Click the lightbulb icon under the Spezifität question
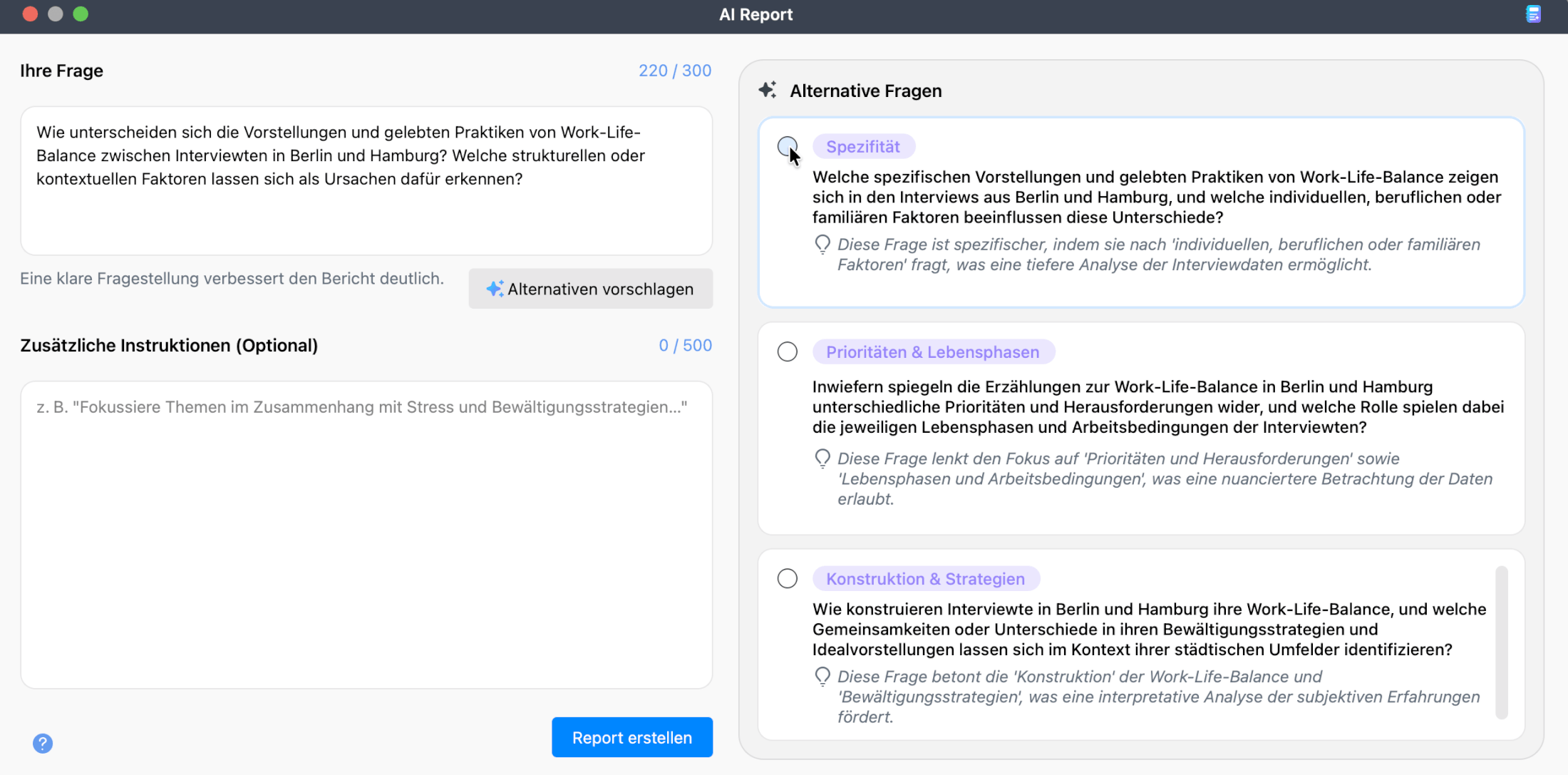 [822, 244]
